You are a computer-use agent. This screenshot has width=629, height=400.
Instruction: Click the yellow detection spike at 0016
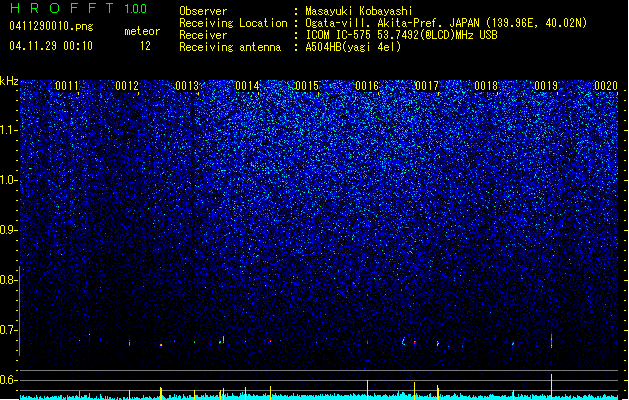(367, 390)
